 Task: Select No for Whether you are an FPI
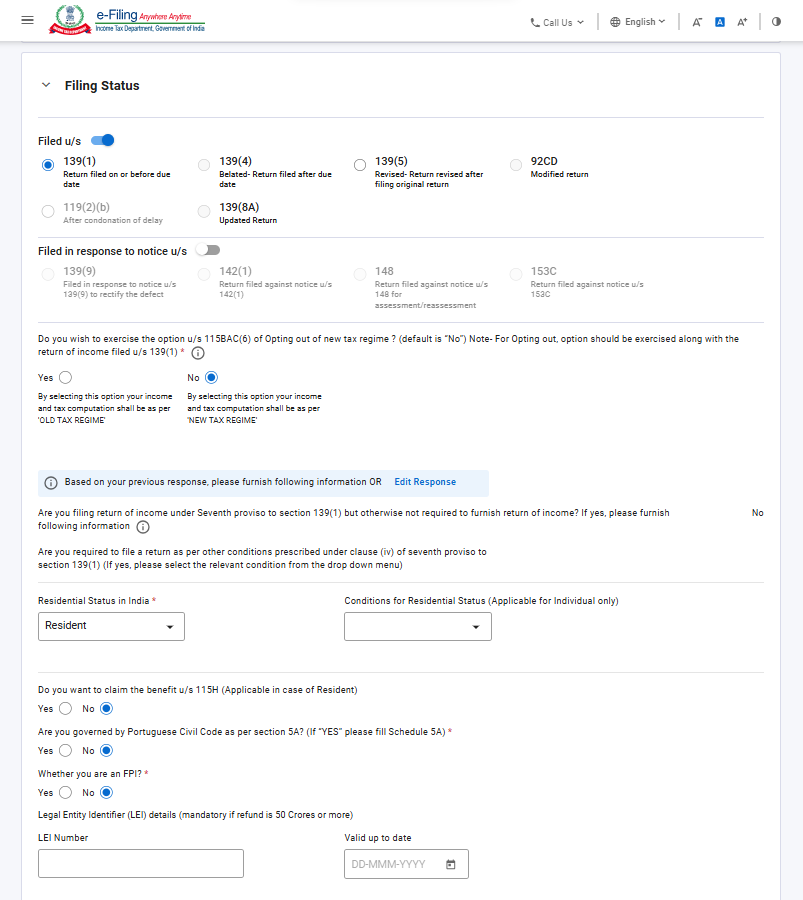(x=106, y=793)
